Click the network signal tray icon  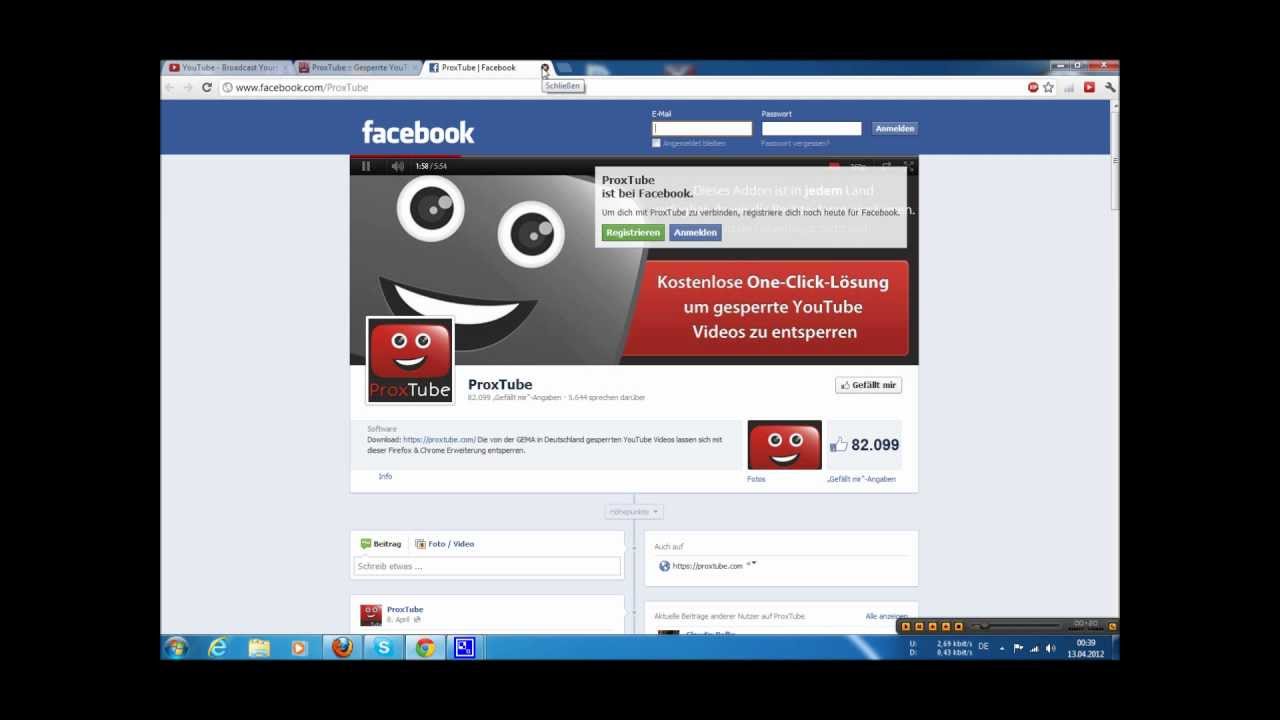pos(1034,648)
